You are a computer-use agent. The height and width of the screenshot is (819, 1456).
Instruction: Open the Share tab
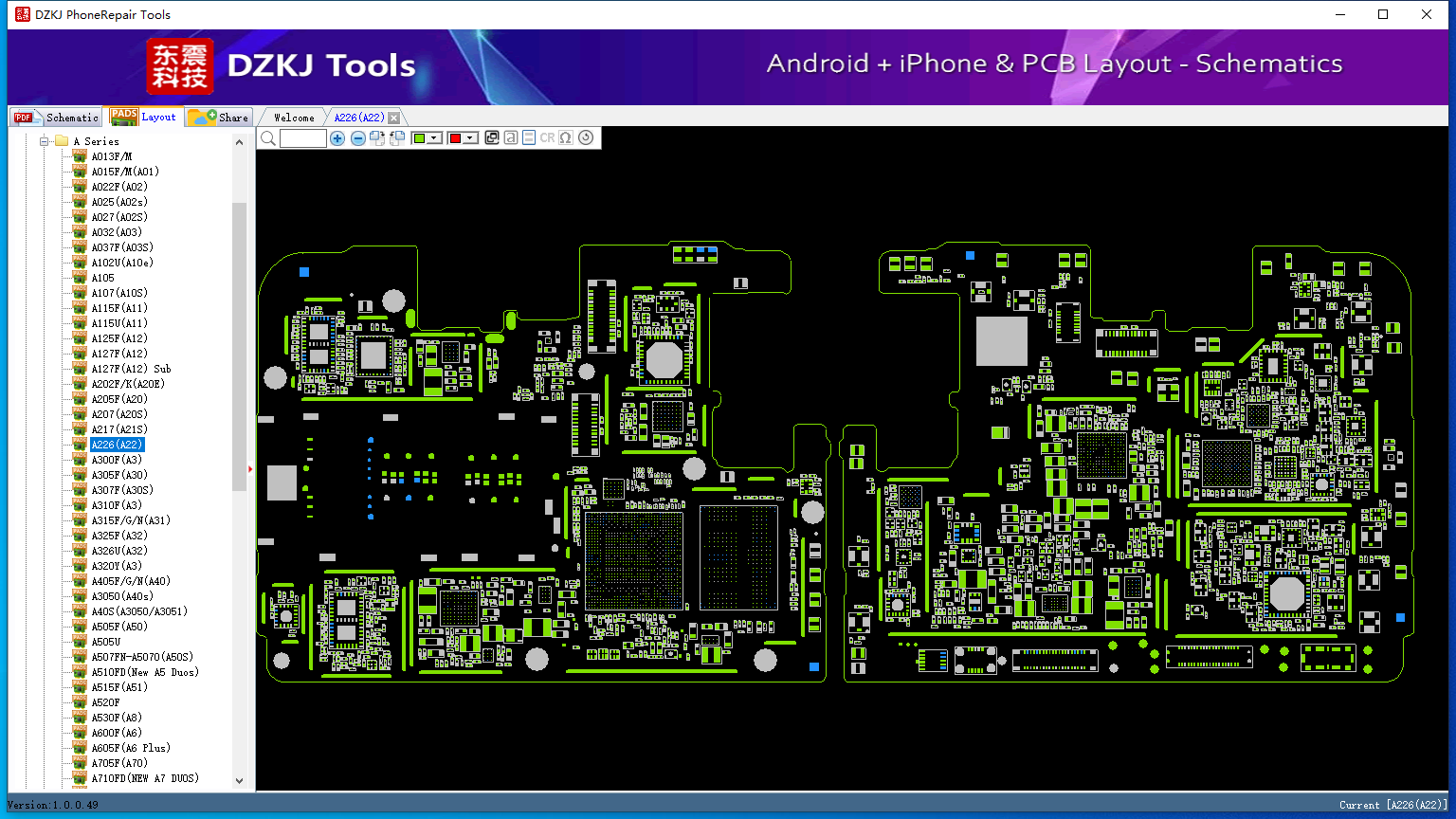[x=218, y=118]
